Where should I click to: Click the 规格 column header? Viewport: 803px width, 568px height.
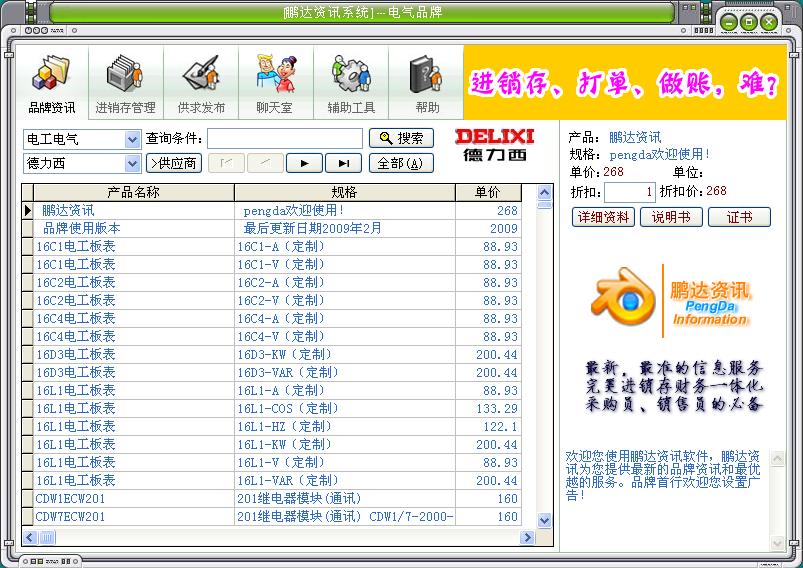pos(345,193)
